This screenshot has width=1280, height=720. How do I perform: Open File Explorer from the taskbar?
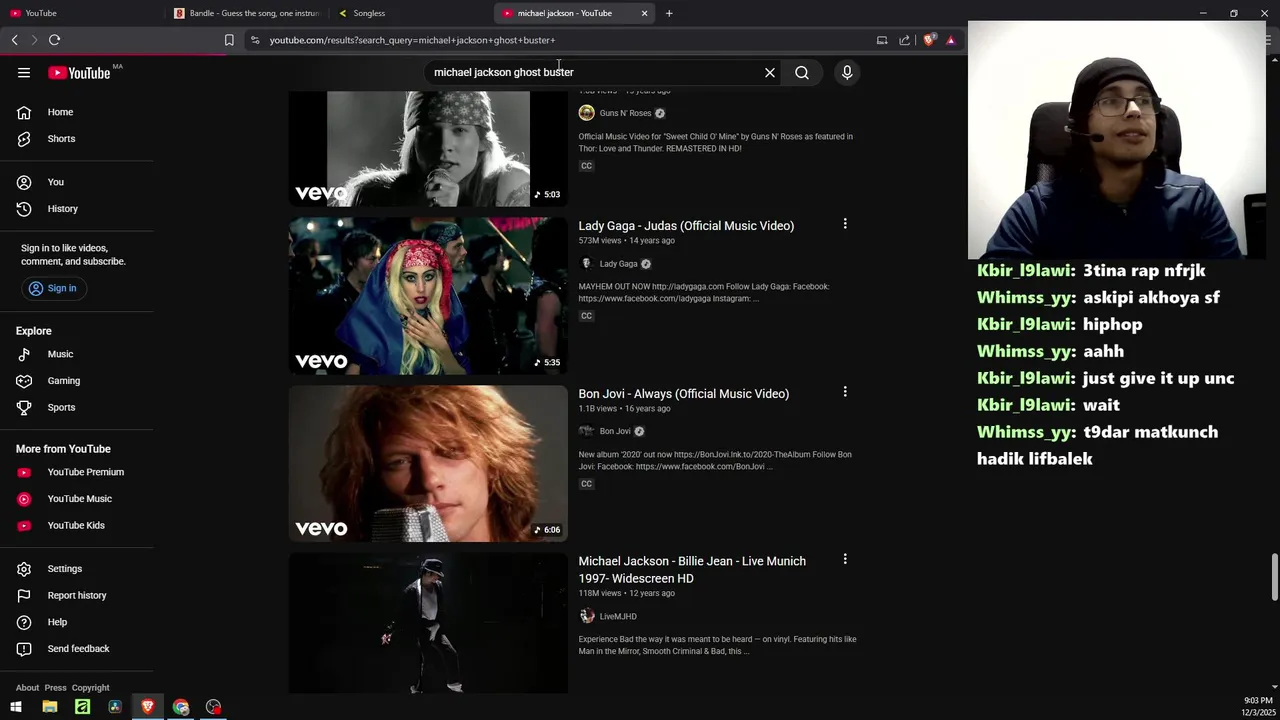50,707
